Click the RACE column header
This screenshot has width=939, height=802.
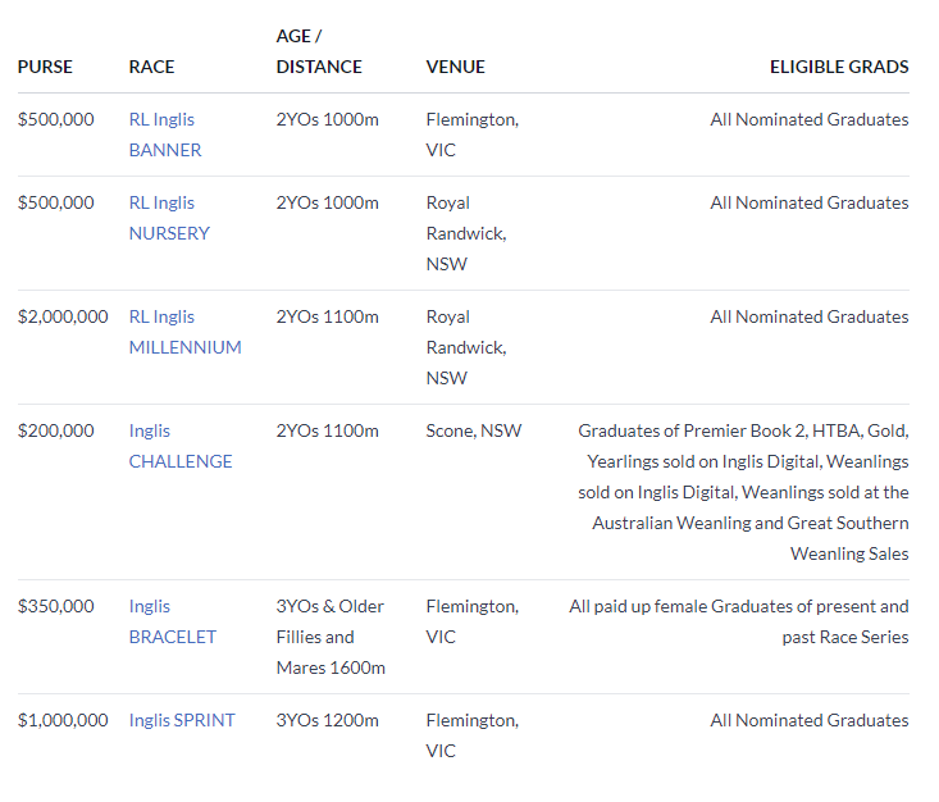click(x=152, y=67)
